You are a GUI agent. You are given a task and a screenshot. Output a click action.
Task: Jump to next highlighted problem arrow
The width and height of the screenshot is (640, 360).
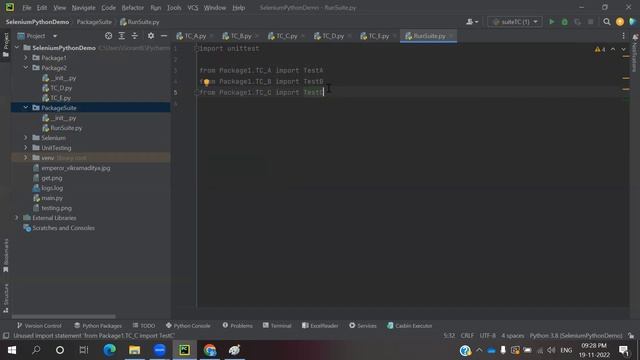point(623,49)
